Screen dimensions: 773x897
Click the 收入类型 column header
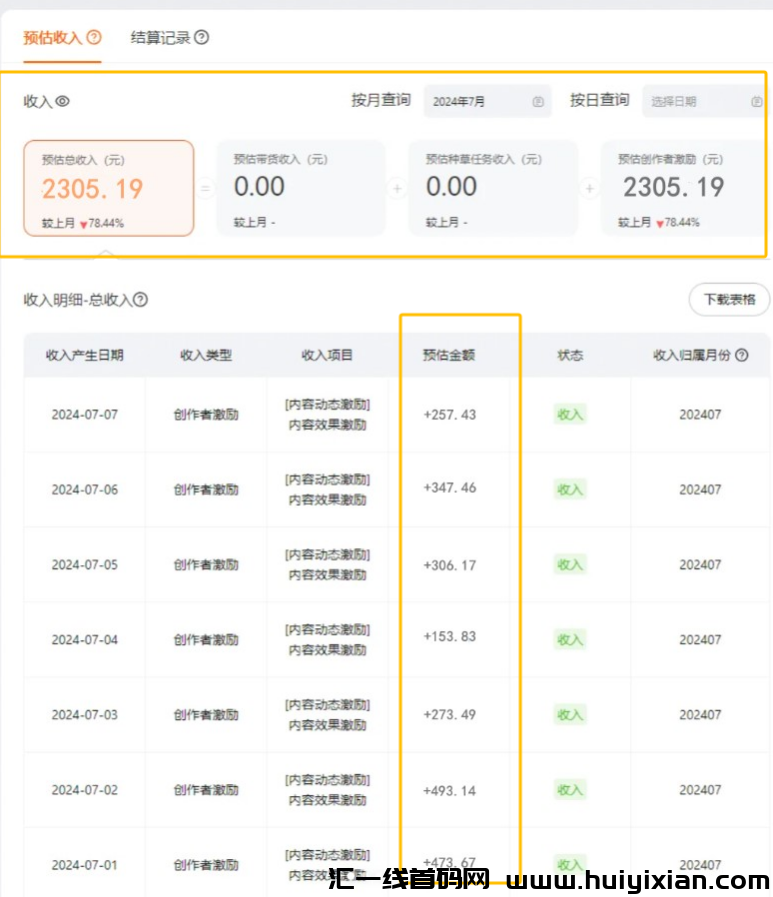point(206,355)
